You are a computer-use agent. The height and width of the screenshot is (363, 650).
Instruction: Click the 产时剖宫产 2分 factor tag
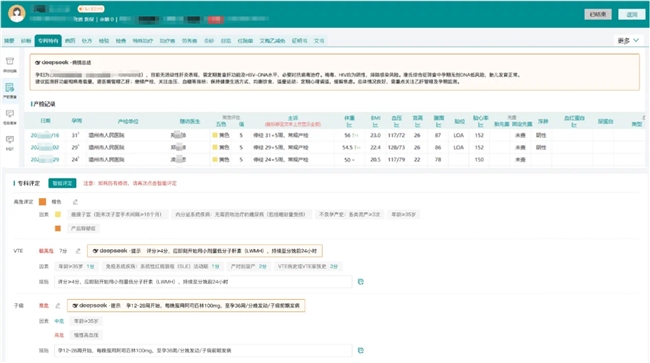[x=248, y=266]
